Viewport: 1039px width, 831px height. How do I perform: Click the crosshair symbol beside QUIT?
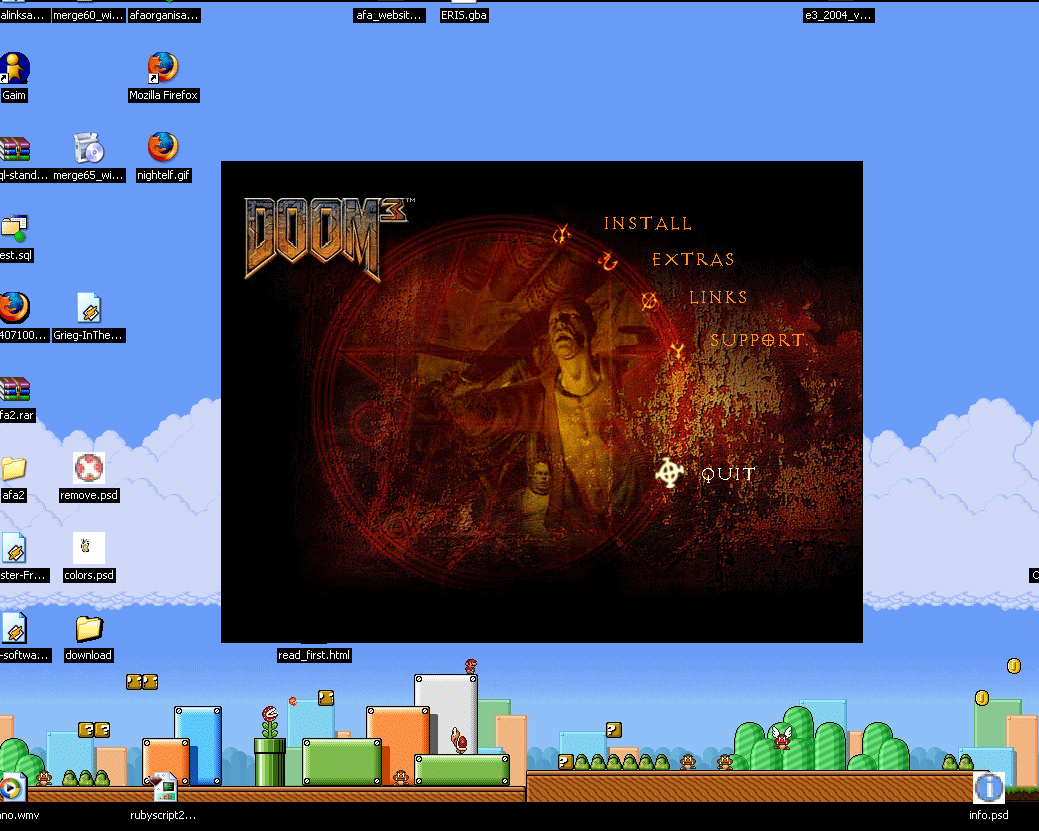coord(670,472)
